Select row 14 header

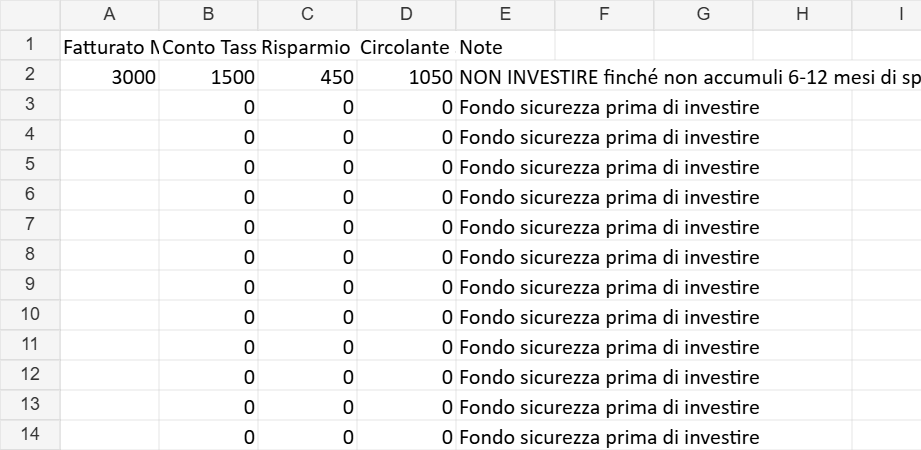tap(29, 433)
